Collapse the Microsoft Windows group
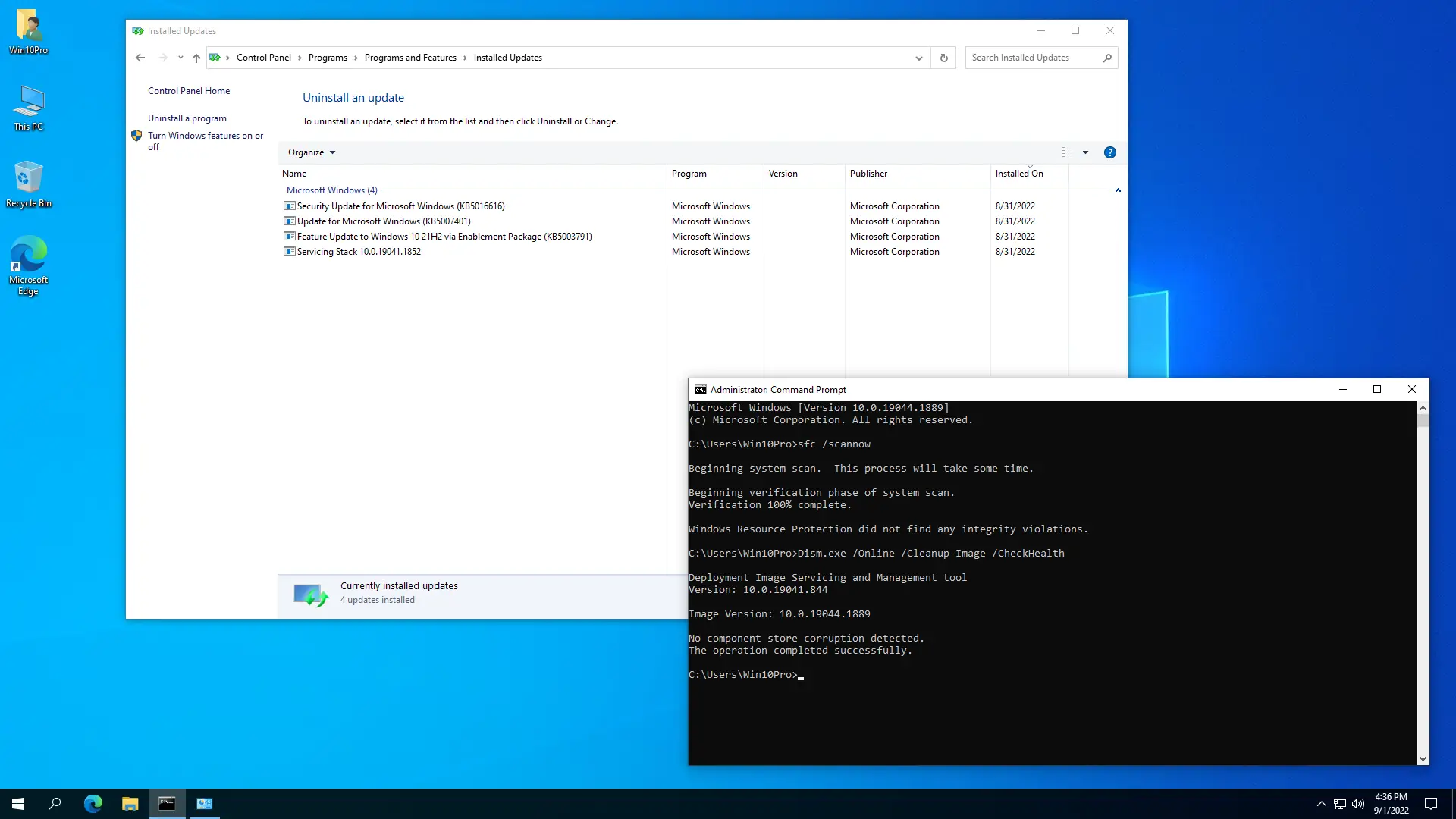 click(1118, 190)
